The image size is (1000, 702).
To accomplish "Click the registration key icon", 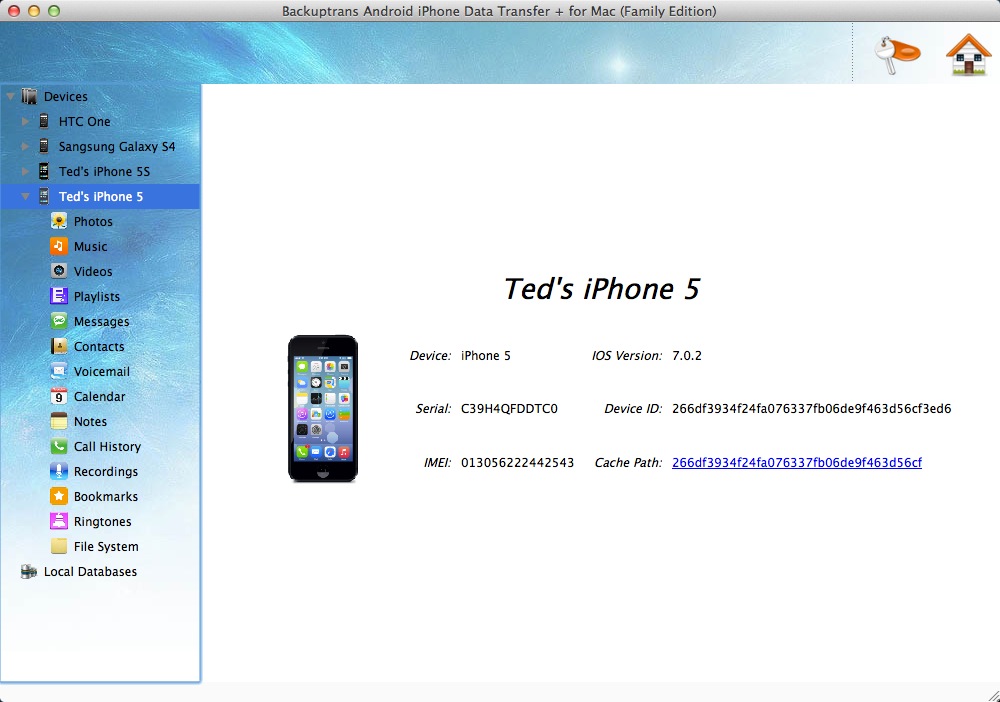I will (897, 55).
